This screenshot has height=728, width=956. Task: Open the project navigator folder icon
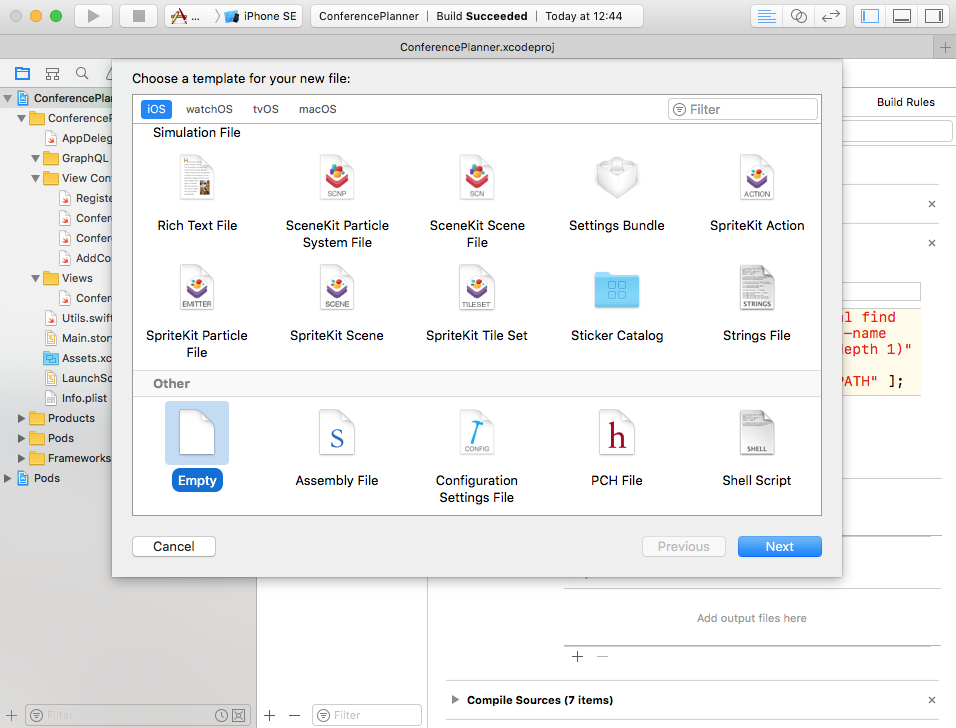coord(23,74)
